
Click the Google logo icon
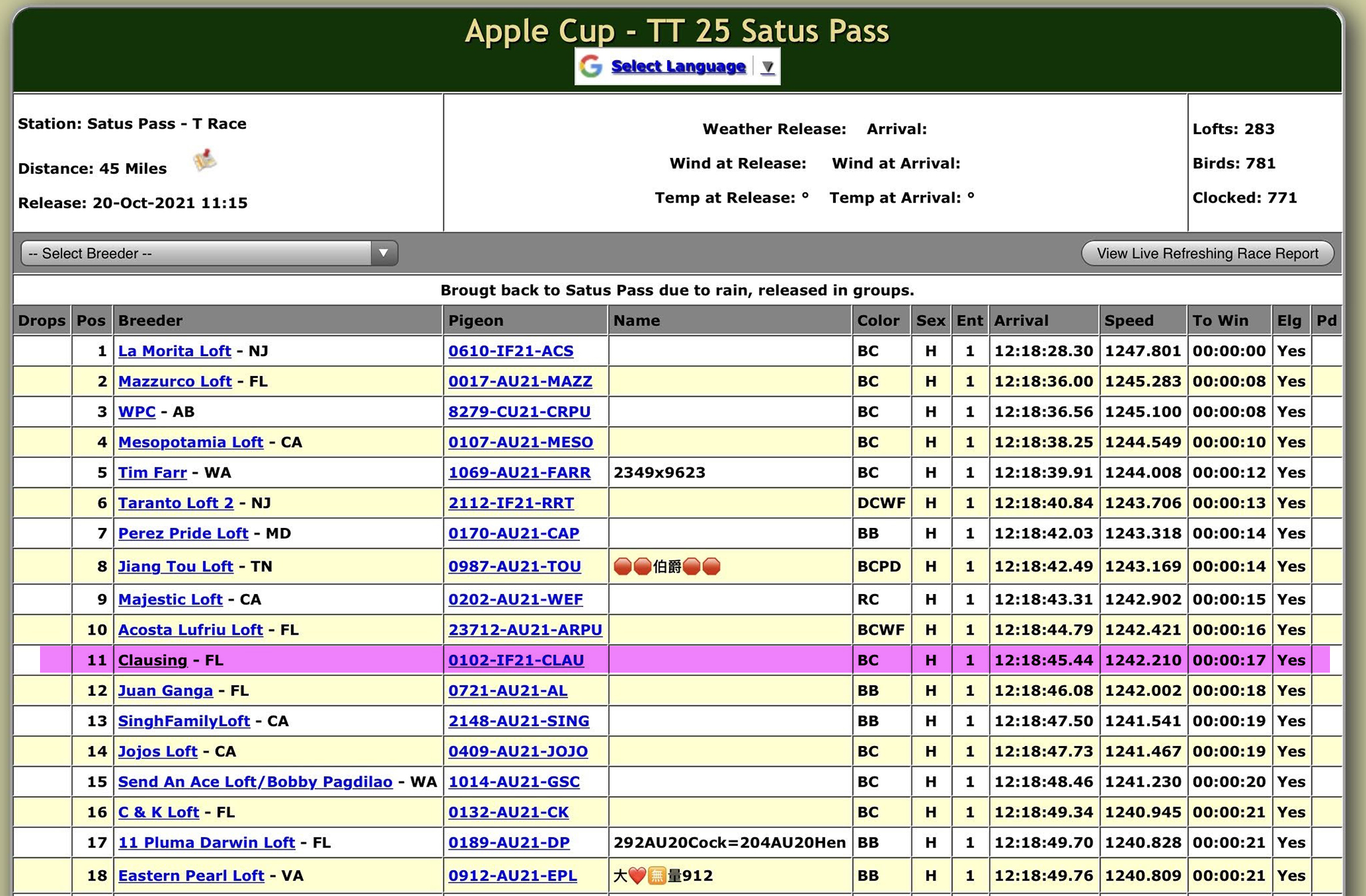591,66
